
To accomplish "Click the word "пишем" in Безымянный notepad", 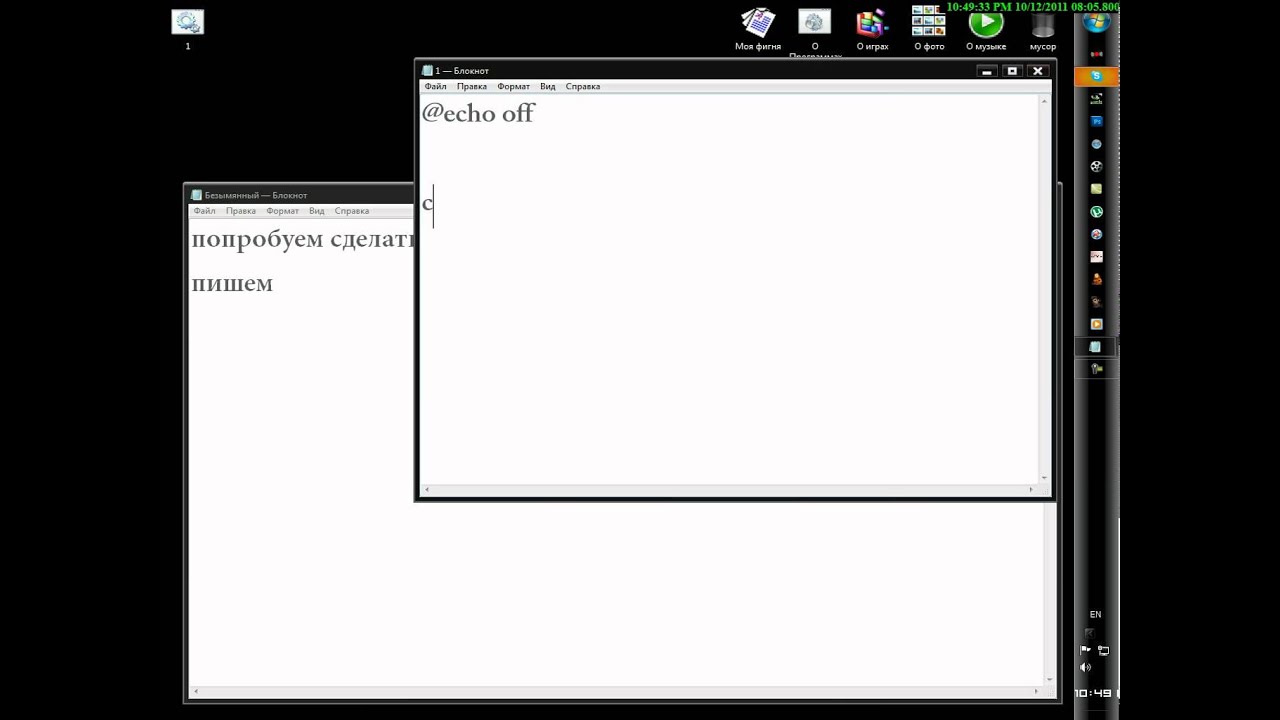I will point(232,284).
